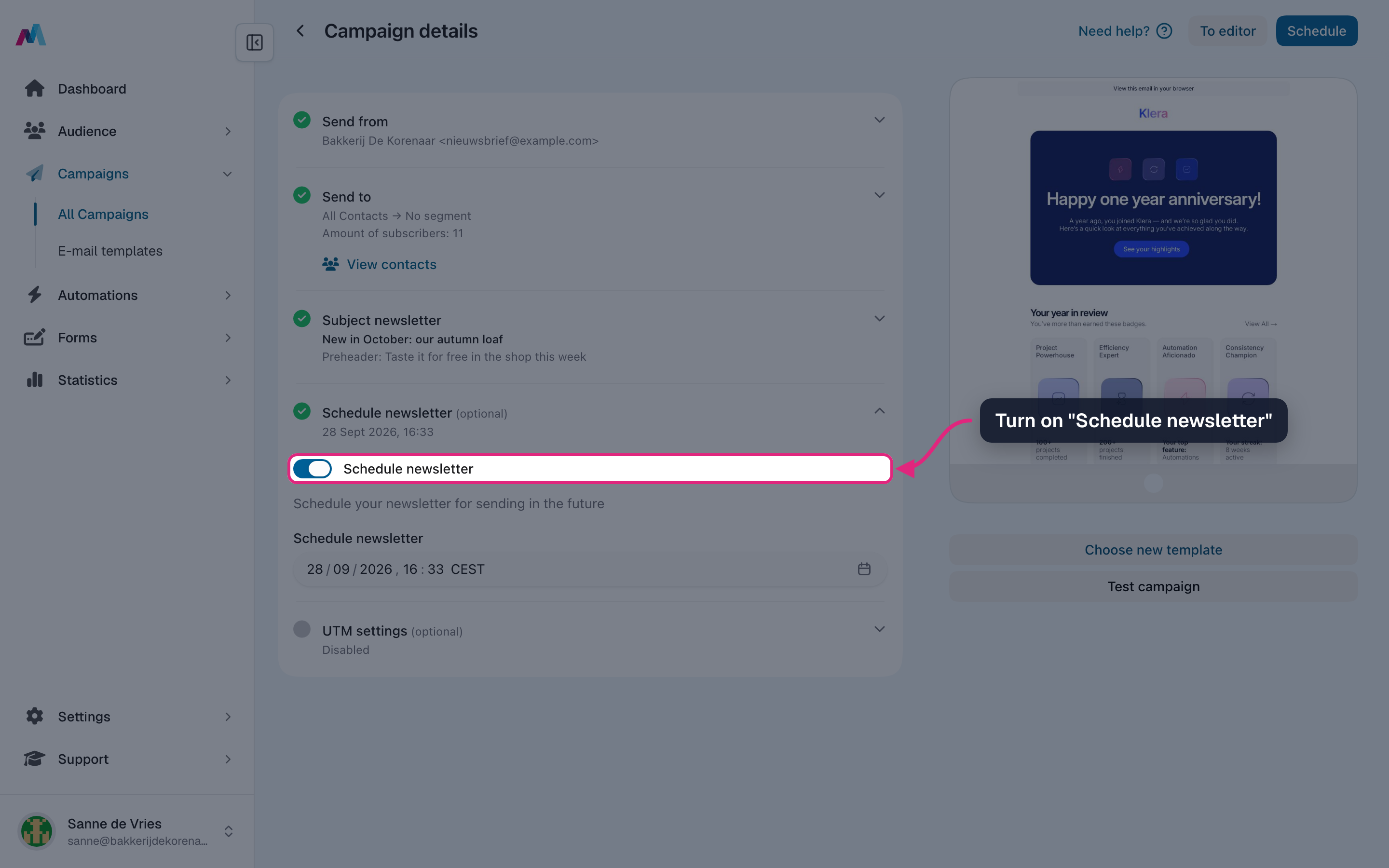
Task: Click Choose new template button
Action: (x=1154, y=549)
